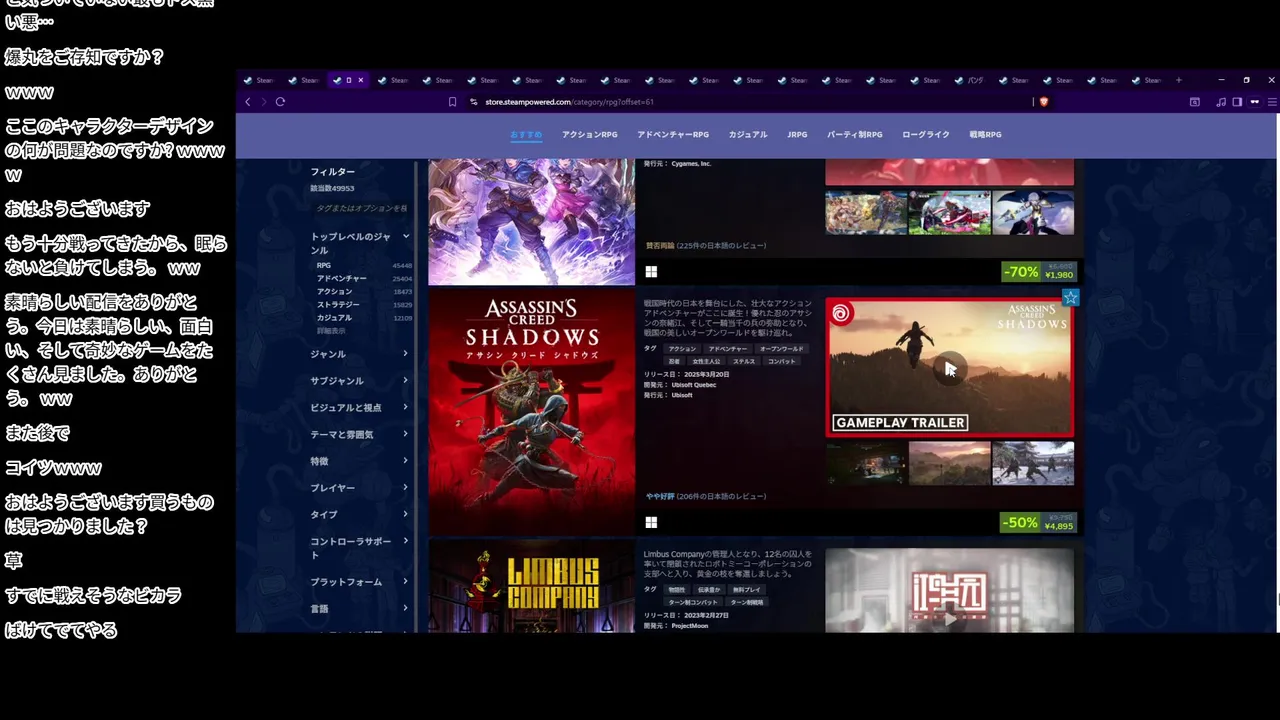The image size is (1280, 720).
Task: Click the filter tag search field
Action: coord(360,208)
